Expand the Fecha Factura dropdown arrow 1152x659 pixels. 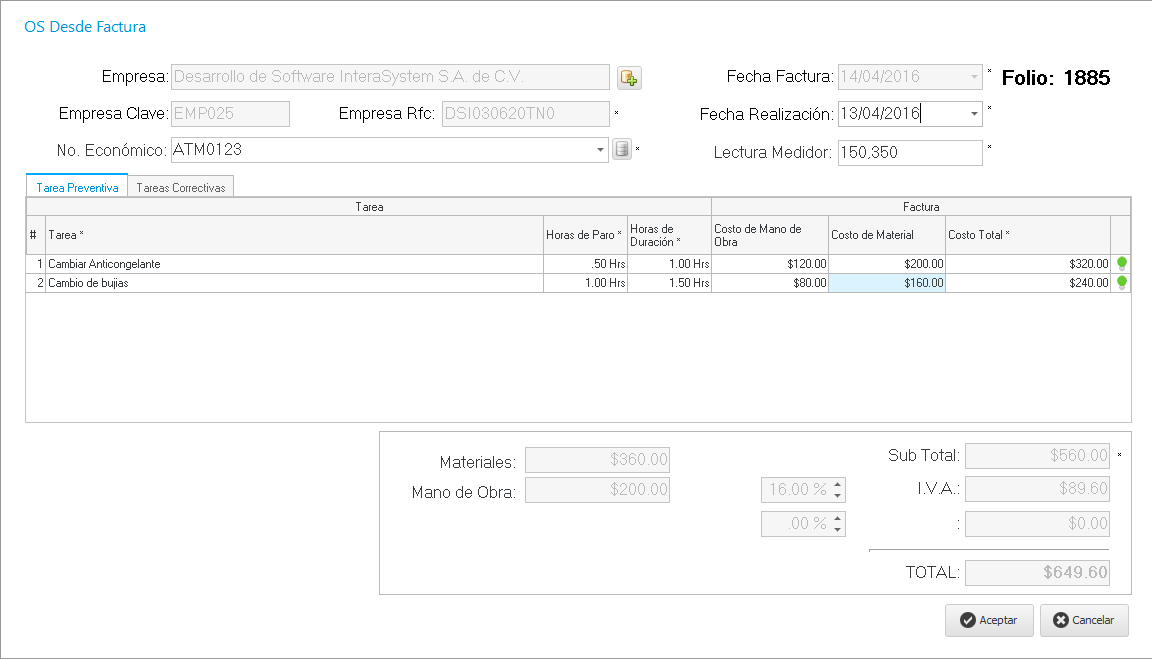click(974, 77)
